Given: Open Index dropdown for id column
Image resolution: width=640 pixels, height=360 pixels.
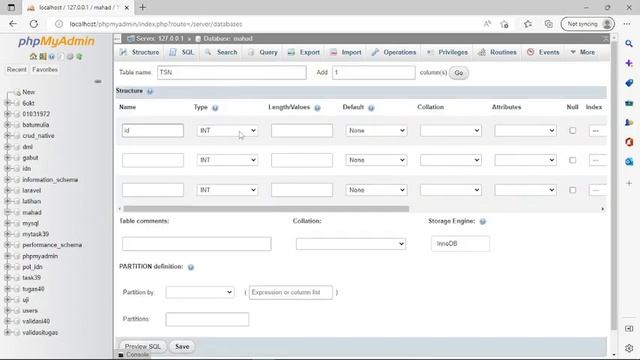Looking at the screenshot, I should [x=598, y=131].
